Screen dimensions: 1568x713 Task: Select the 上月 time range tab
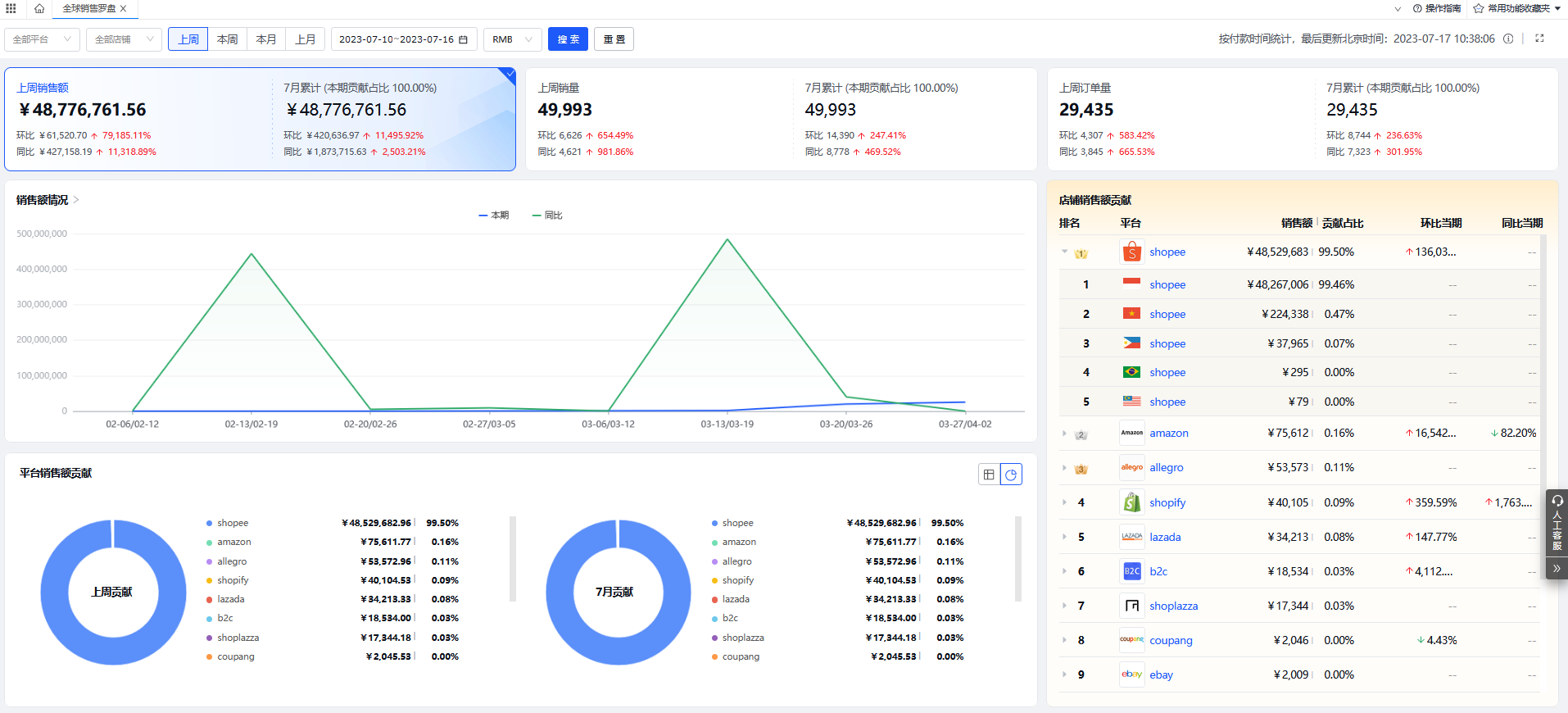click(x=306, y=39)
